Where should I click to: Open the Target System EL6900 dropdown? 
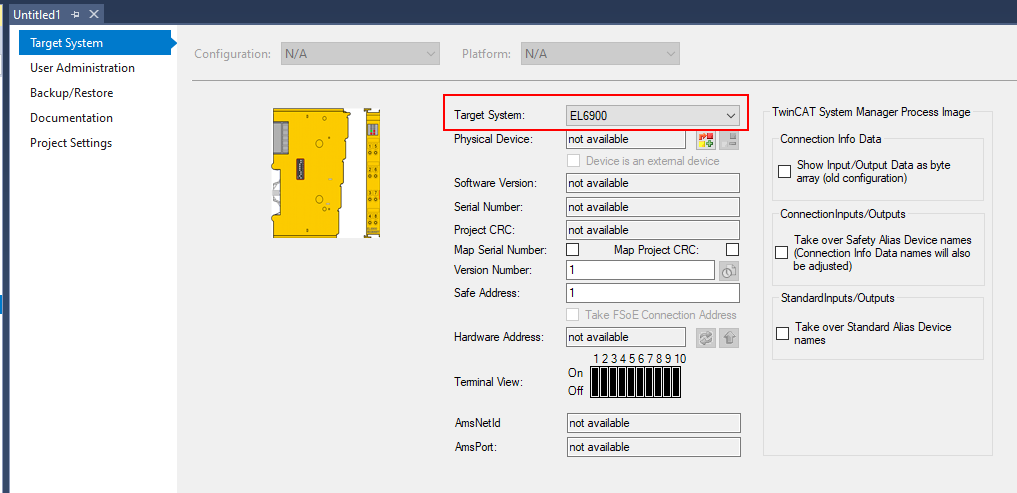click(x=652, y=116)
